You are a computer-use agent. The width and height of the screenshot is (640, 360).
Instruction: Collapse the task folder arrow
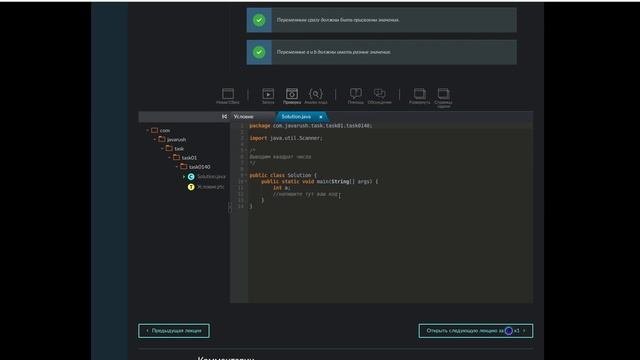coord(162,149)
